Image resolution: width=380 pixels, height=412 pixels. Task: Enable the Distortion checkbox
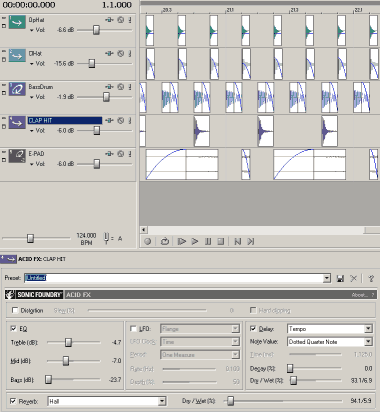pyautogui.click(x=15, y=310)
